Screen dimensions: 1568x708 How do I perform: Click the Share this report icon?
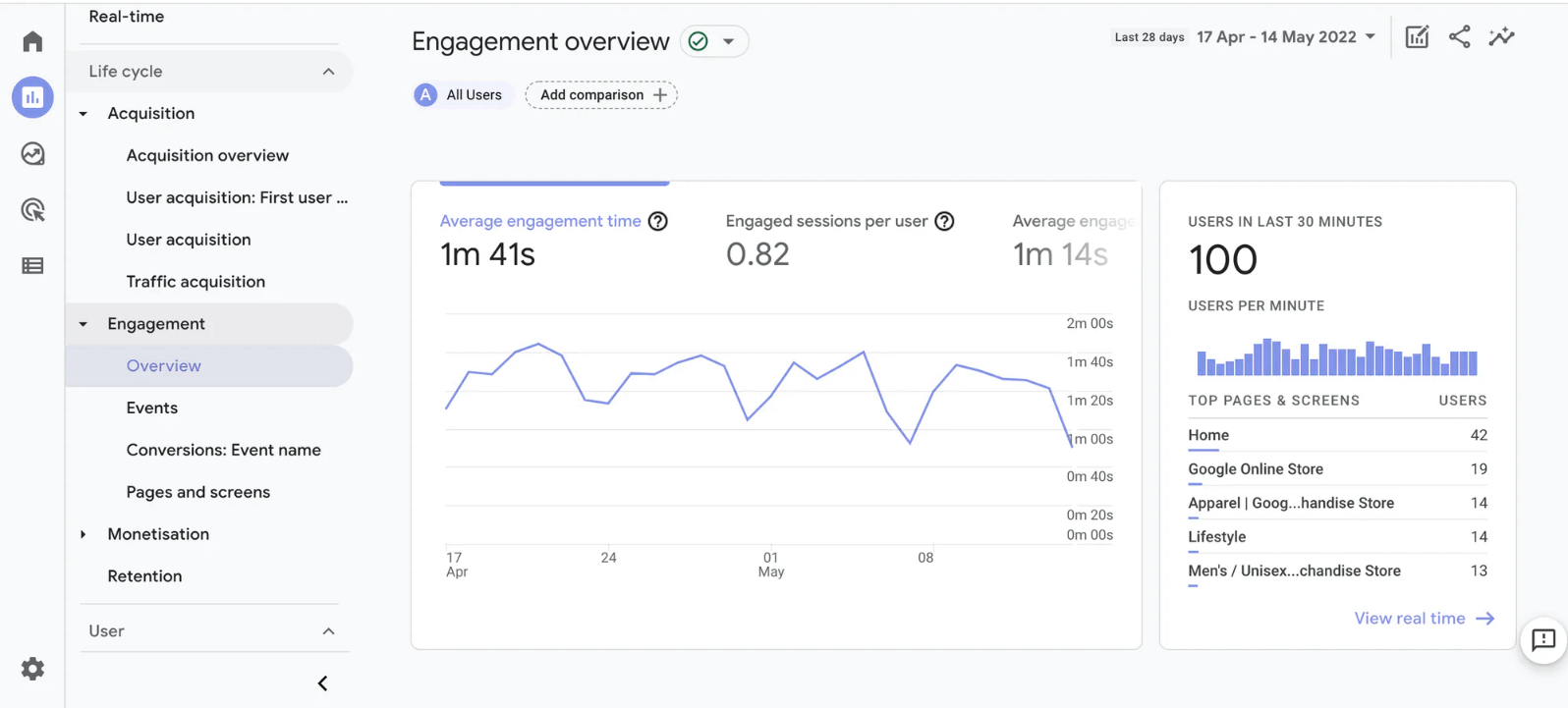point(1460,37)
